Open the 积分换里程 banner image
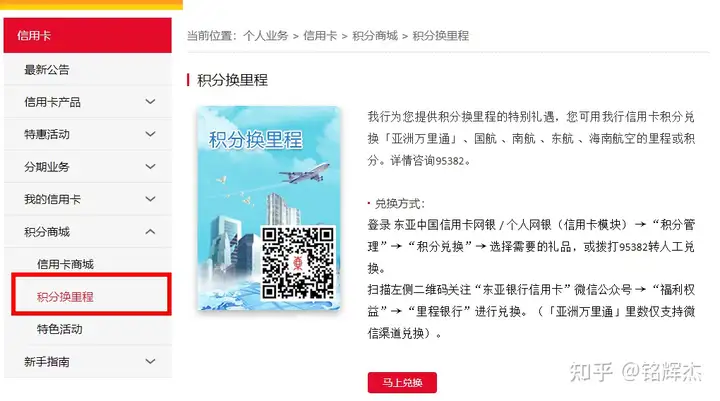The height and width of the screenshot is (401, 720). (269, 208)
